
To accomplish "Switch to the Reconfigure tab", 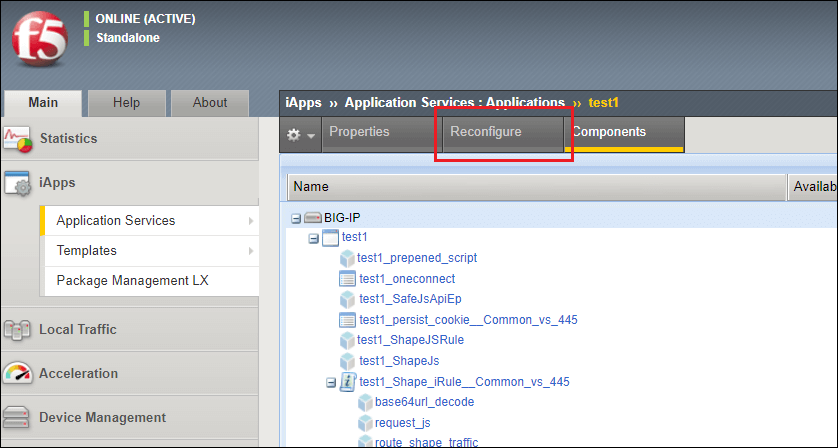I will [486, 132].
